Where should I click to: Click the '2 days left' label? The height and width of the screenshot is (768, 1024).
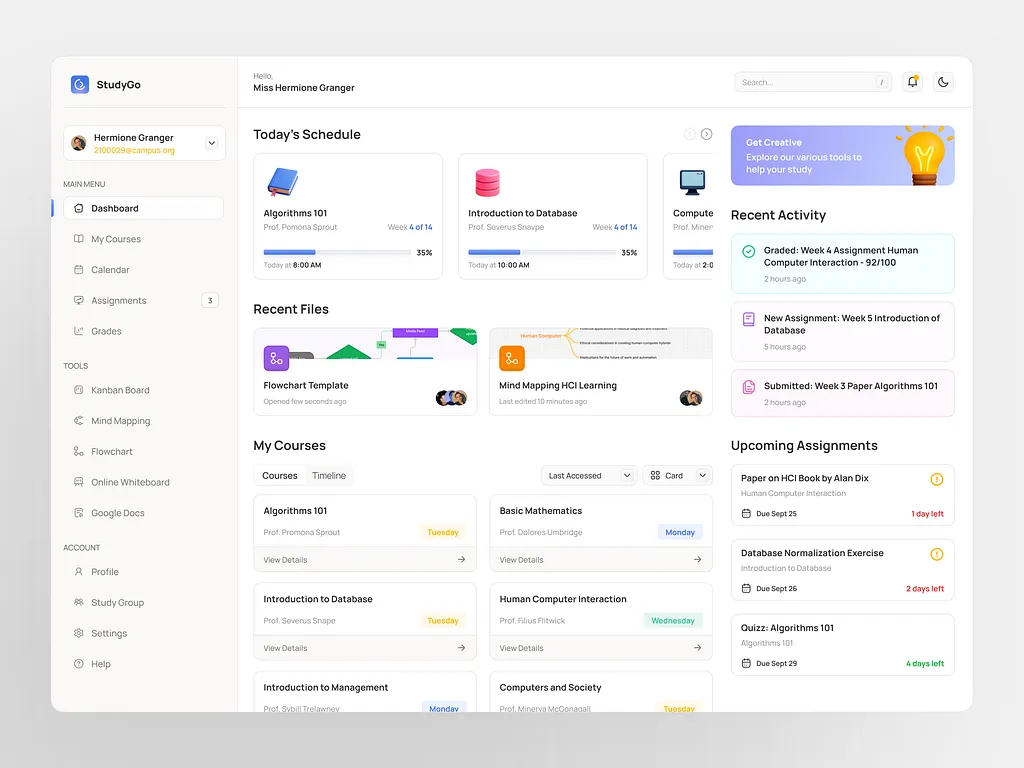tap(925, 589)
